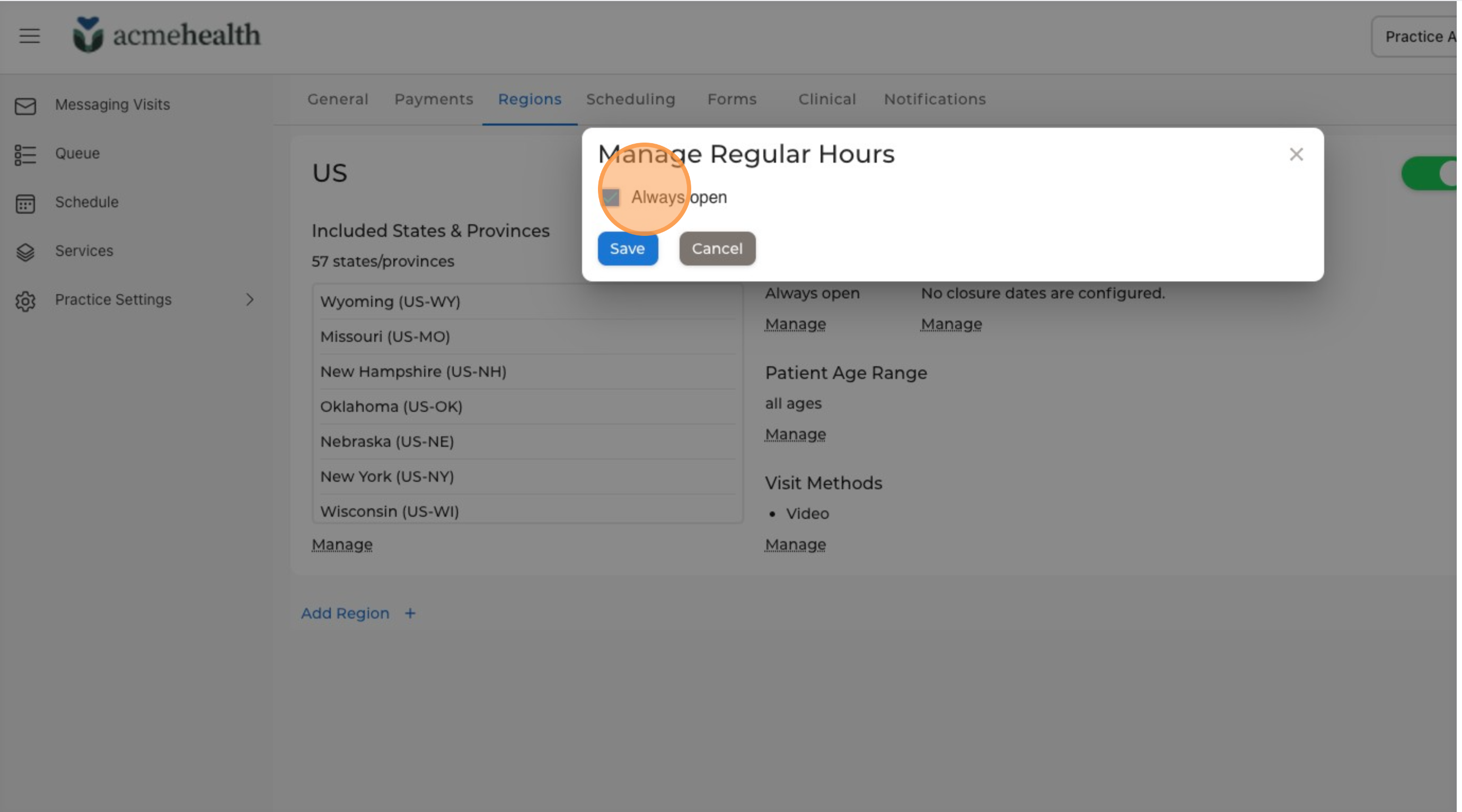This screenshot has width=1462, height=812.
Task: Click the Video visit method item
Action: click(807, 514)
